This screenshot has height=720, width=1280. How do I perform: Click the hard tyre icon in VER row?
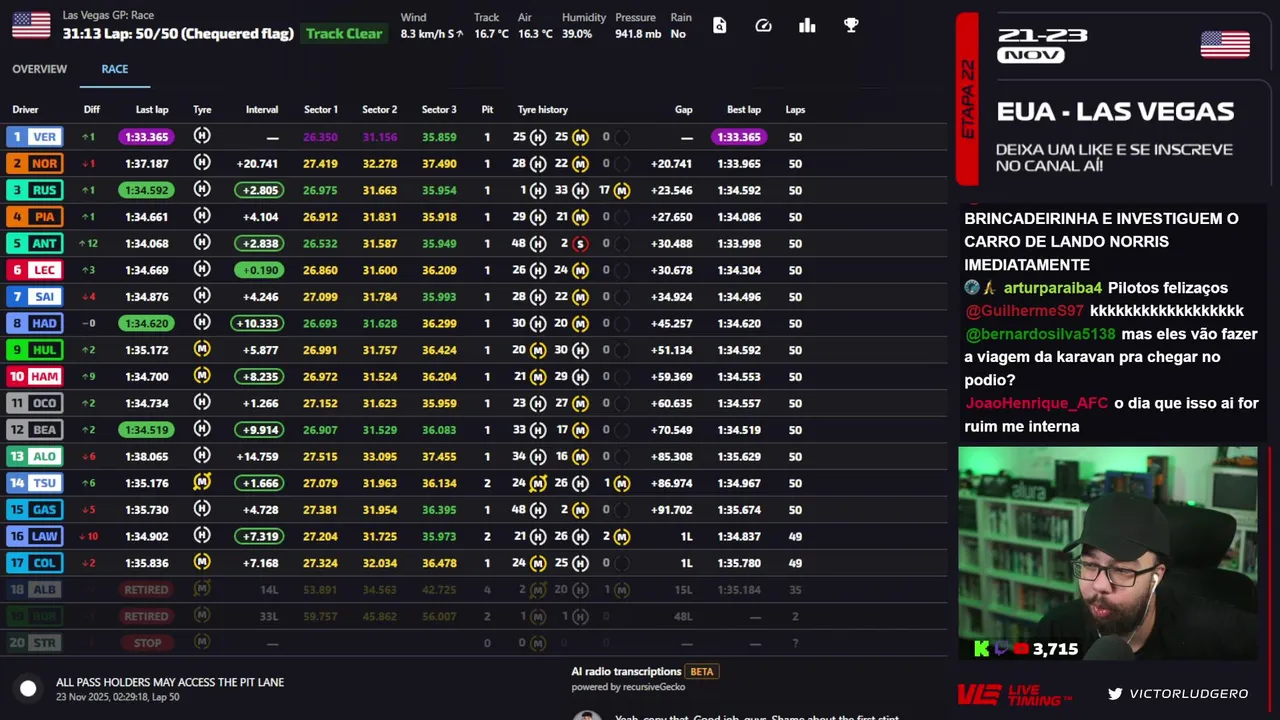202,136
